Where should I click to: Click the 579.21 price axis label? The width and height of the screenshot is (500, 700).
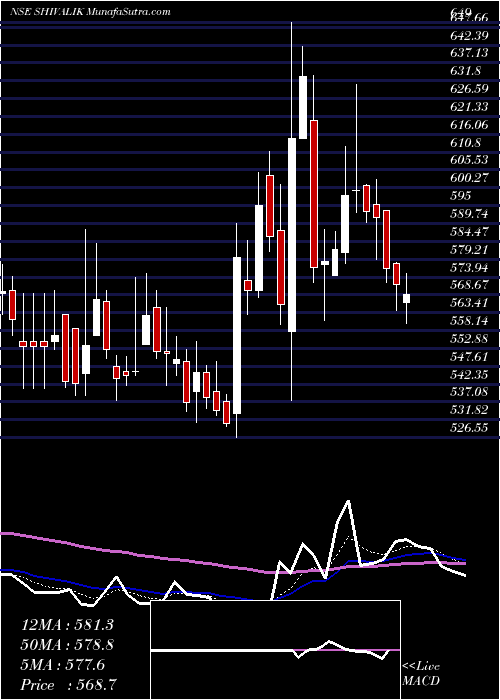469,249
